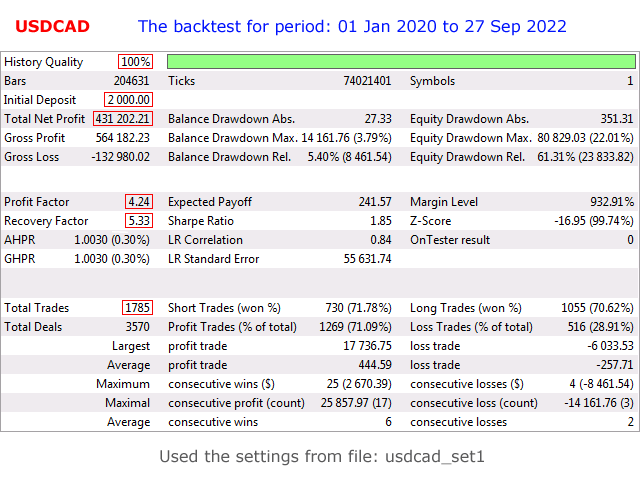
Task: Select the Total Net Profit 431 202.21 value
Action: point(123,119)
